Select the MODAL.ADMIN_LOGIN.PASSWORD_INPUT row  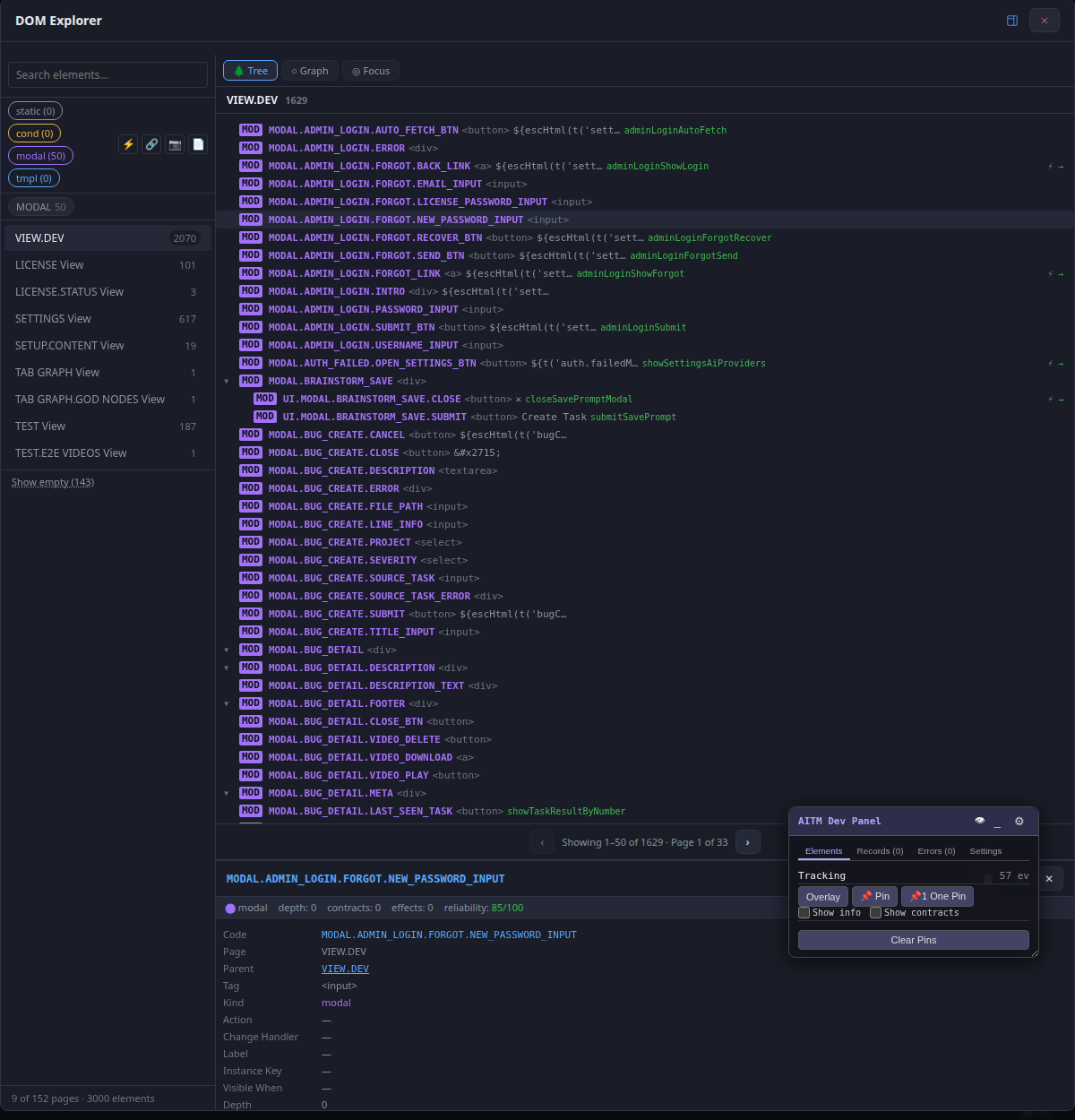(645, 309)
